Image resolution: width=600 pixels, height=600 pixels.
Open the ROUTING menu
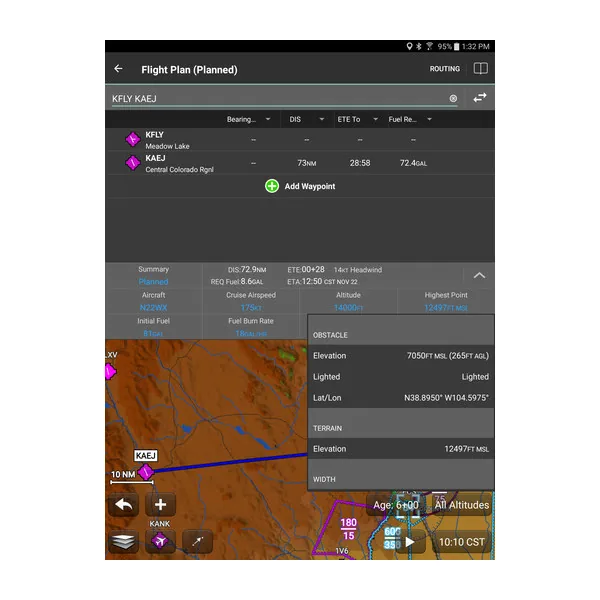tap(445, 69)
